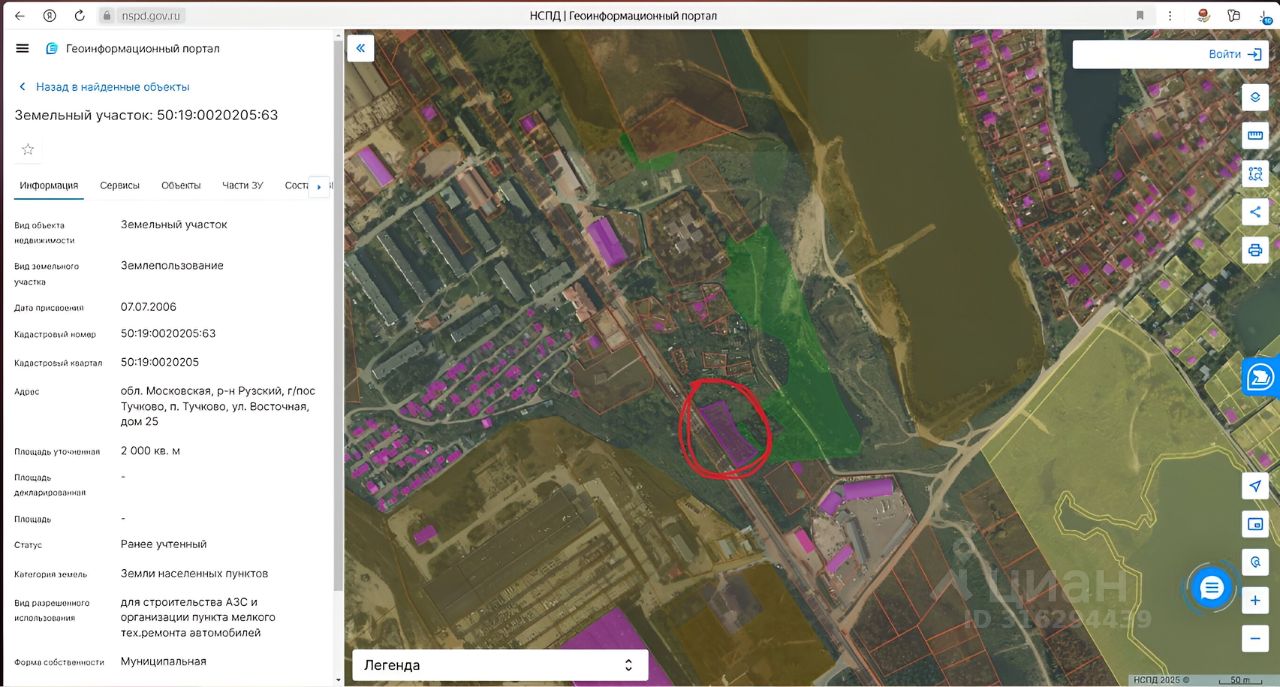This screenshot has height=687, width=1280.
Task: Click the locate-and-search map button
Action: tap(1255, 561)
